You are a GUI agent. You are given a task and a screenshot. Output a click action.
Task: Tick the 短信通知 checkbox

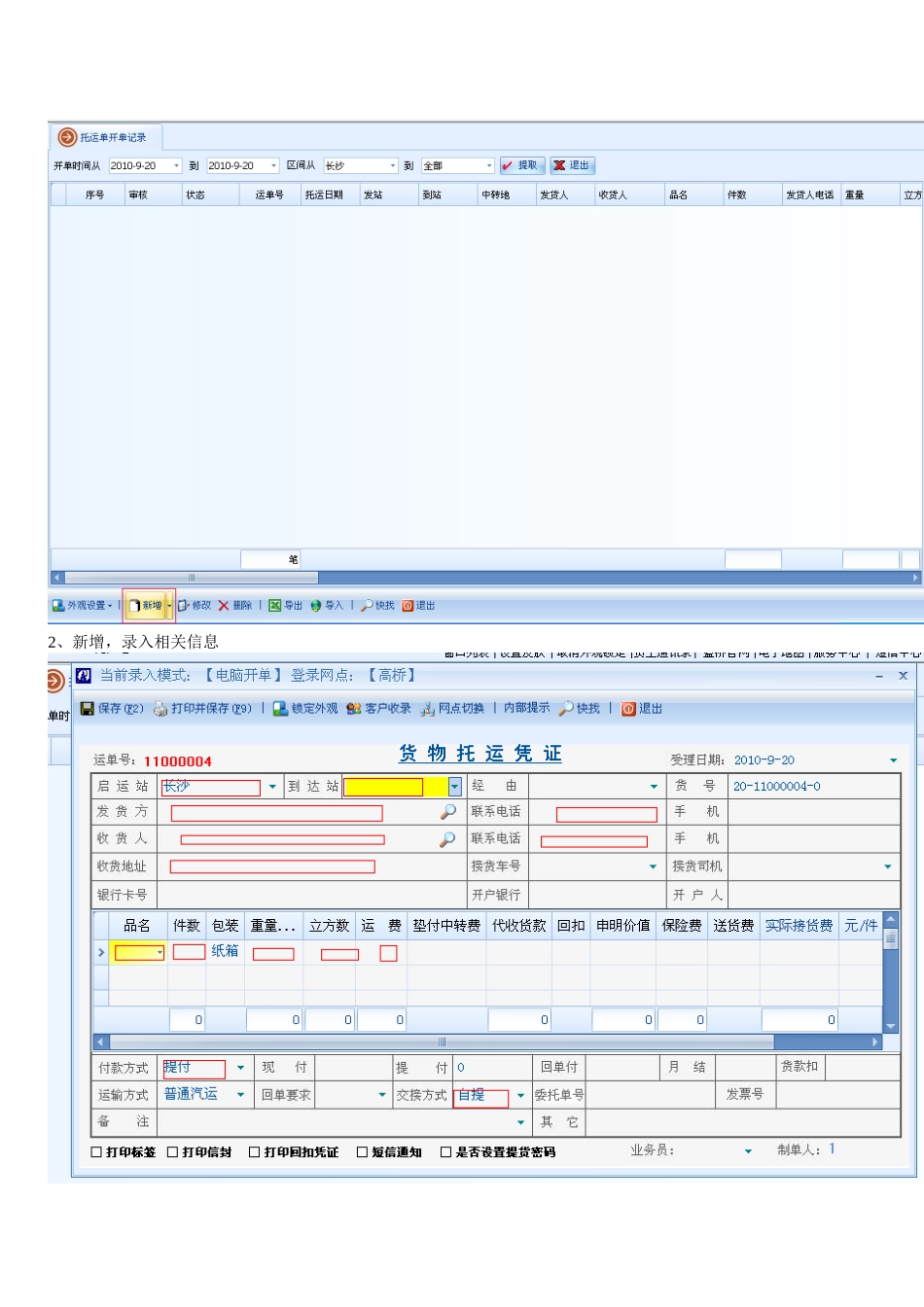(x=362, y=1152)
